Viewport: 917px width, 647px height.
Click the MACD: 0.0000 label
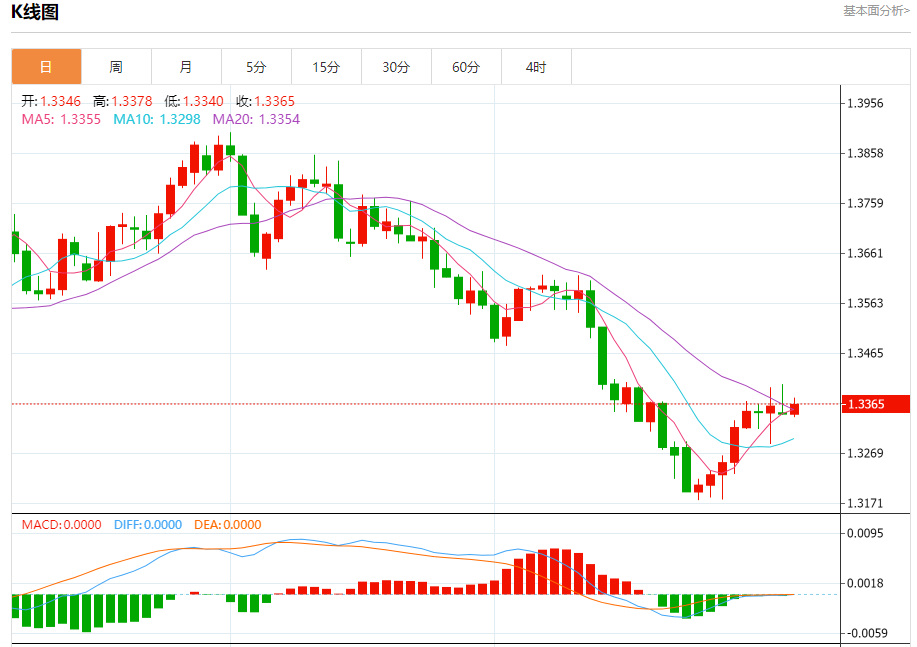(62, 524)
